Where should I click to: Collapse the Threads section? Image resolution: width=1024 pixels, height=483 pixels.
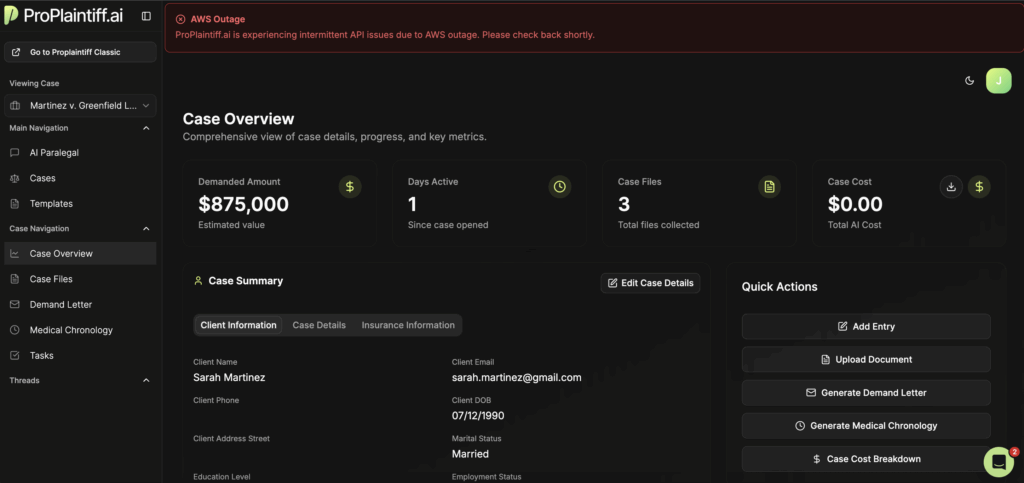click(146, 380)
